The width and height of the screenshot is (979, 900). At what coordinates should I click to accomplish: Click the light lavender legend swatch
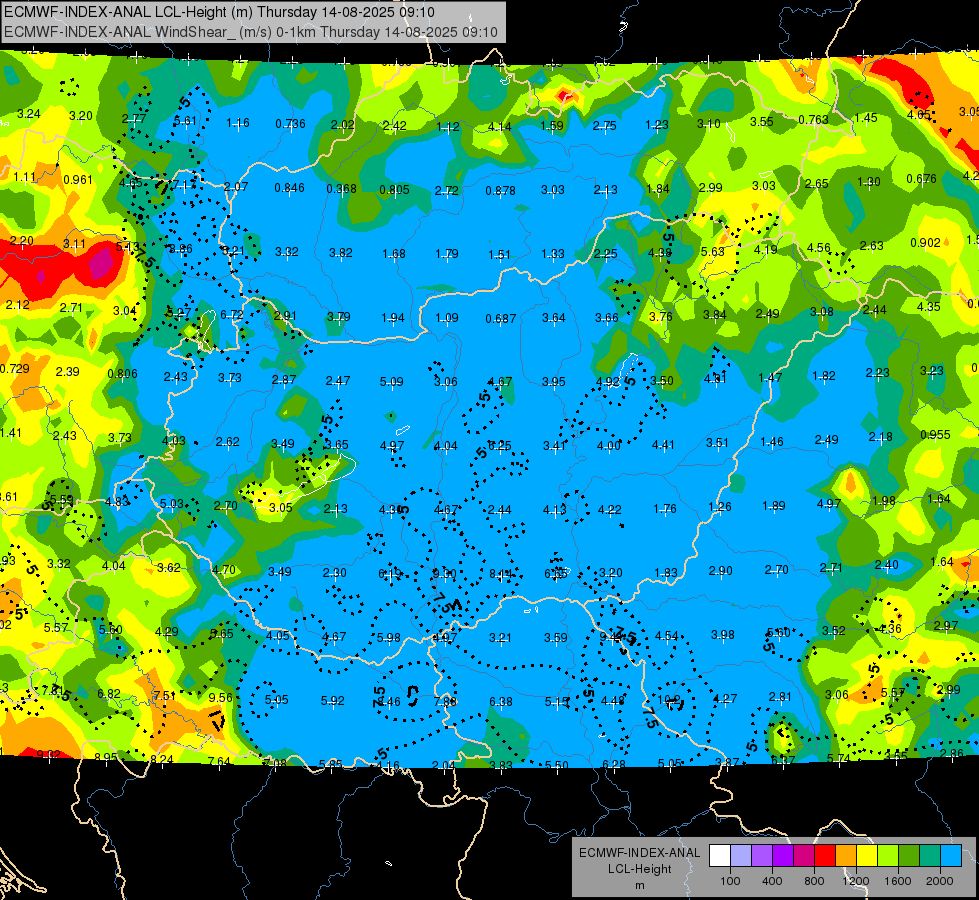(741, 856)
